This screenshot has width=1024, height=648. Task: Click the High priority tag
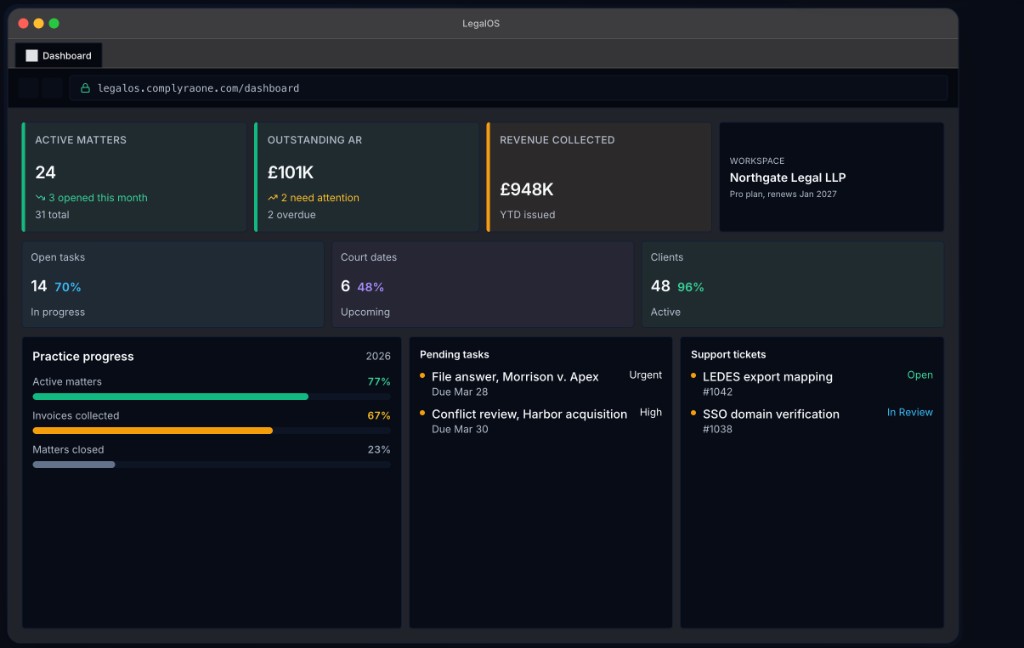[x=650, y=412]
